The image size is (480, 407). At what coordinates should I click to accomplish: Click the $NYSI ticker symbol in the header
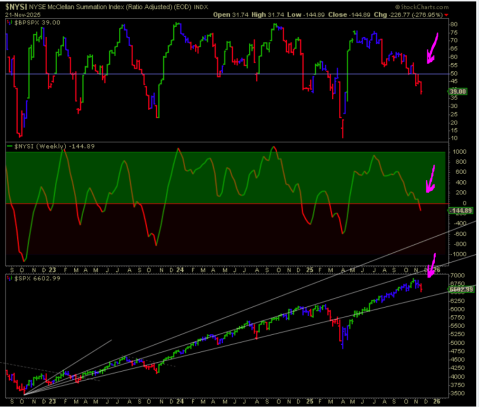point(16,7)
